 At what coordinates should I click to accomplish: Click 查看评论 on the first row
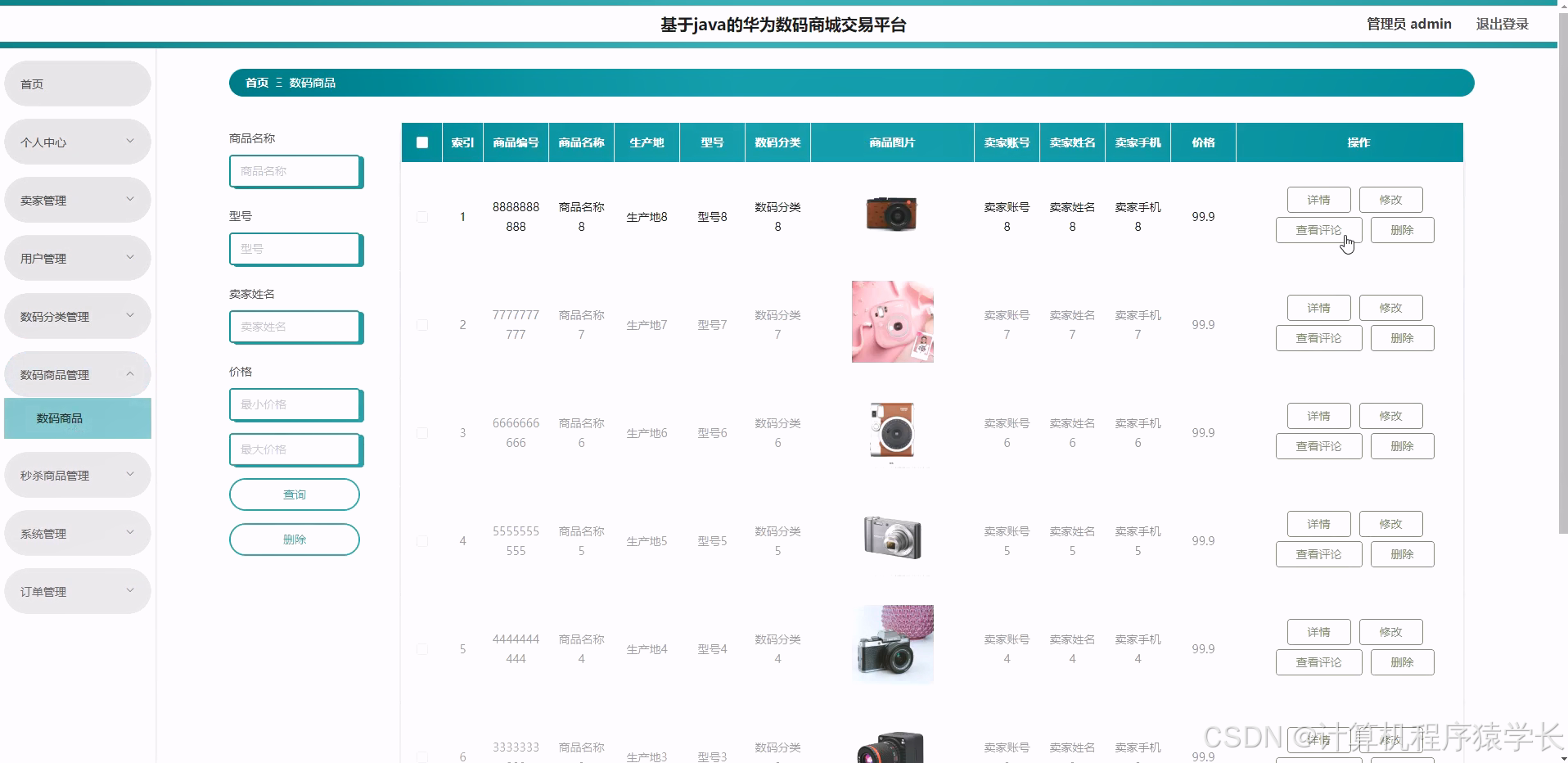click(1318, 230)
